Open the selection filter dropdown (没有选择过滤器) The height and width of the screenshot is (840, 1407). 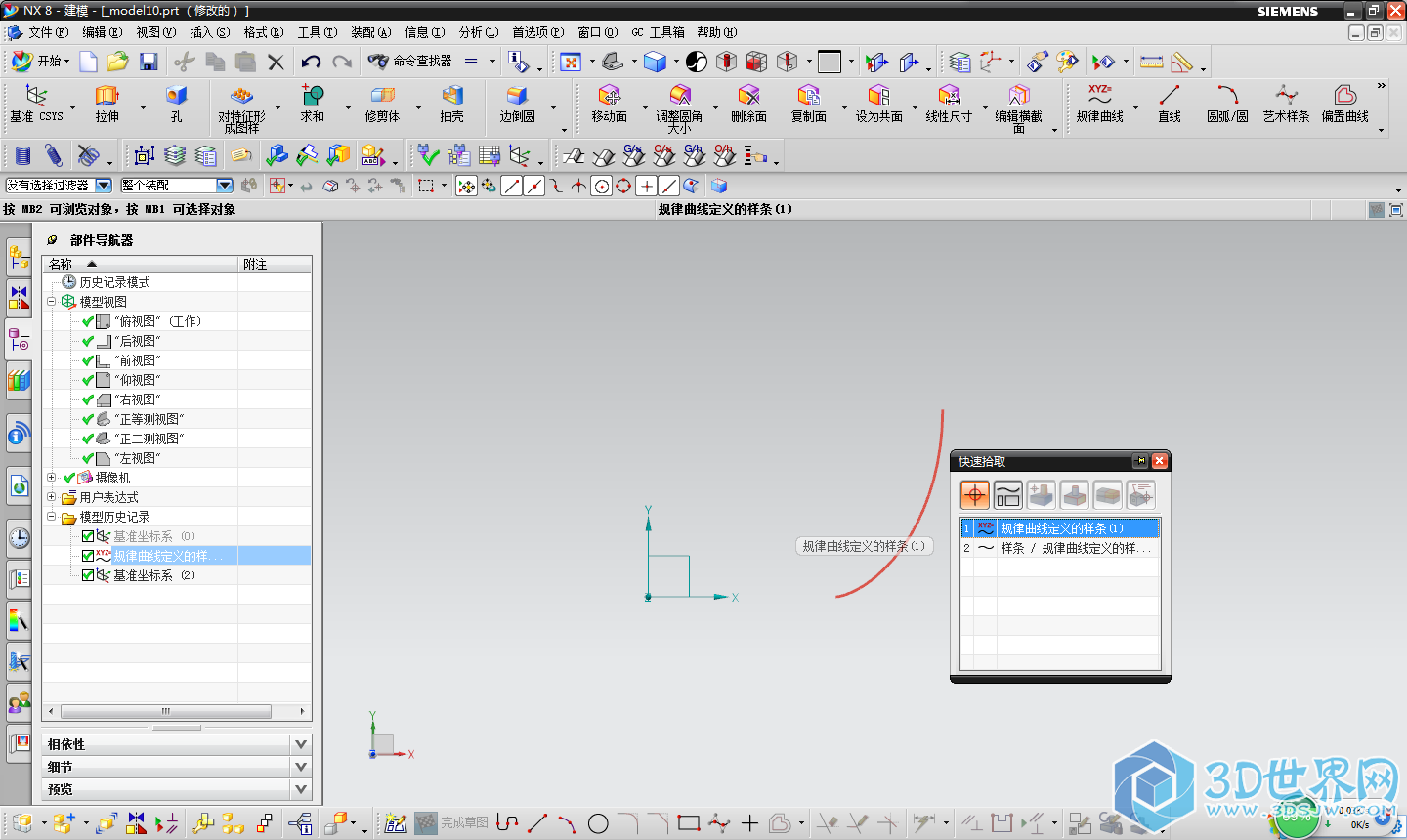point(104,185)
